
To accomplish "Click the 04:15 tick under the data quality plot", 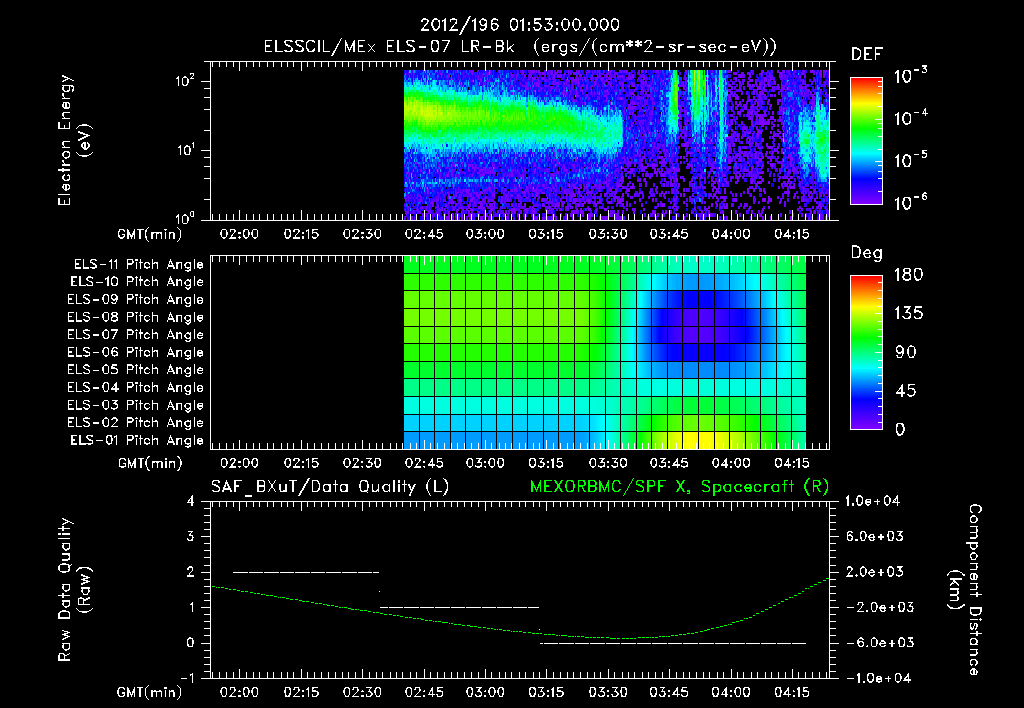I will (792, 692).
